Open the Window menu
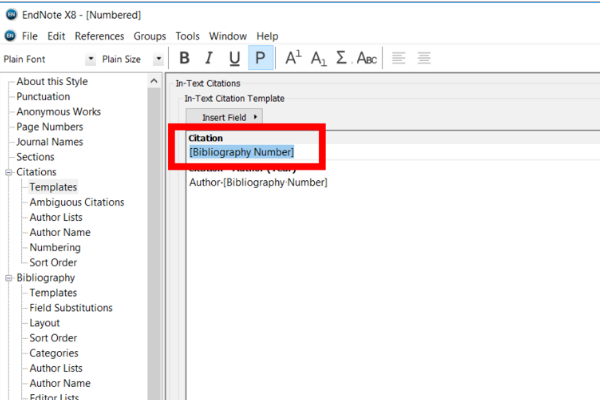The width and height of the screenshot is (600, 400). click(x=228, y=36)
